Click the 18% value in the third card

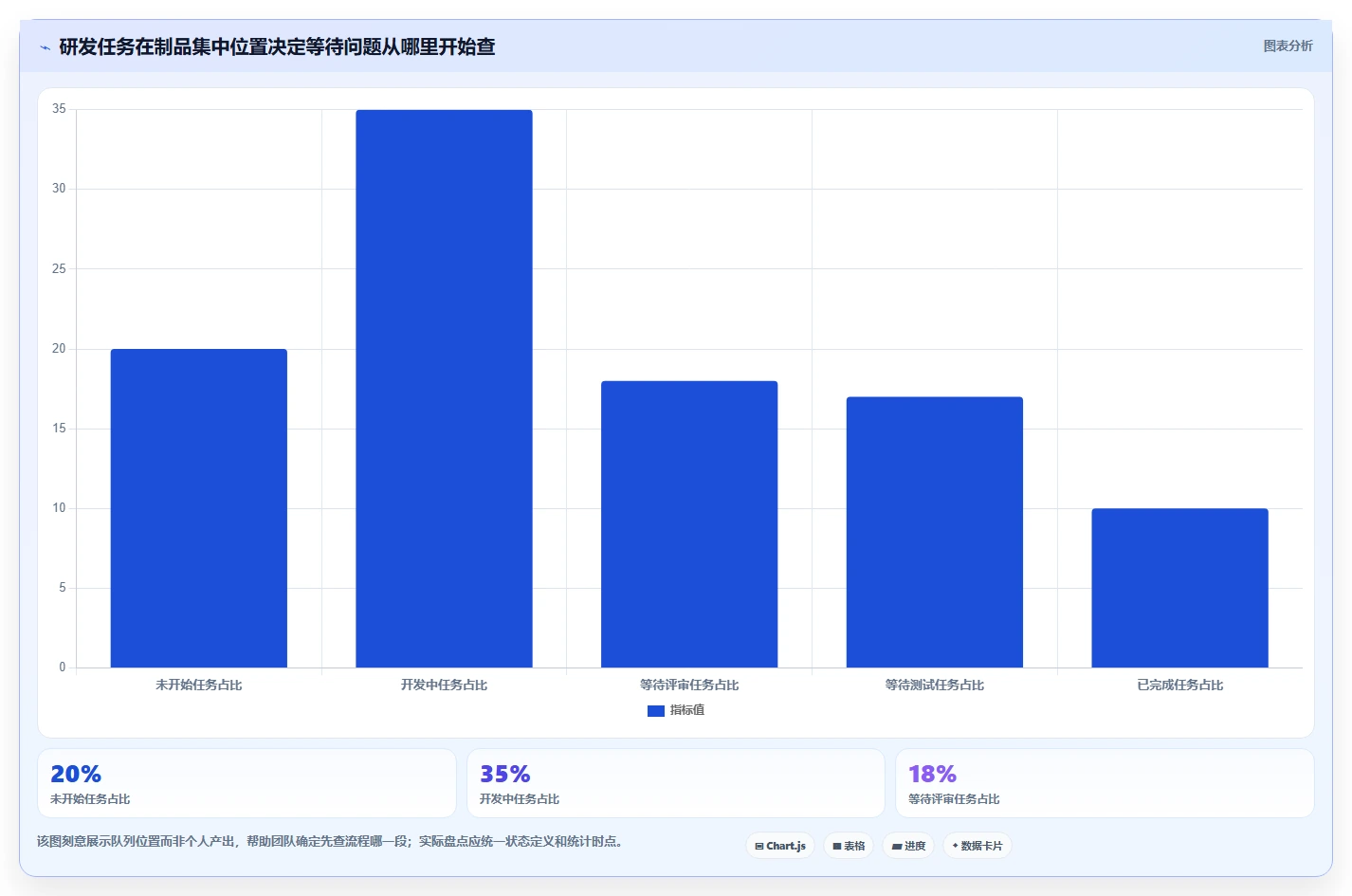[x=933, y=774]
